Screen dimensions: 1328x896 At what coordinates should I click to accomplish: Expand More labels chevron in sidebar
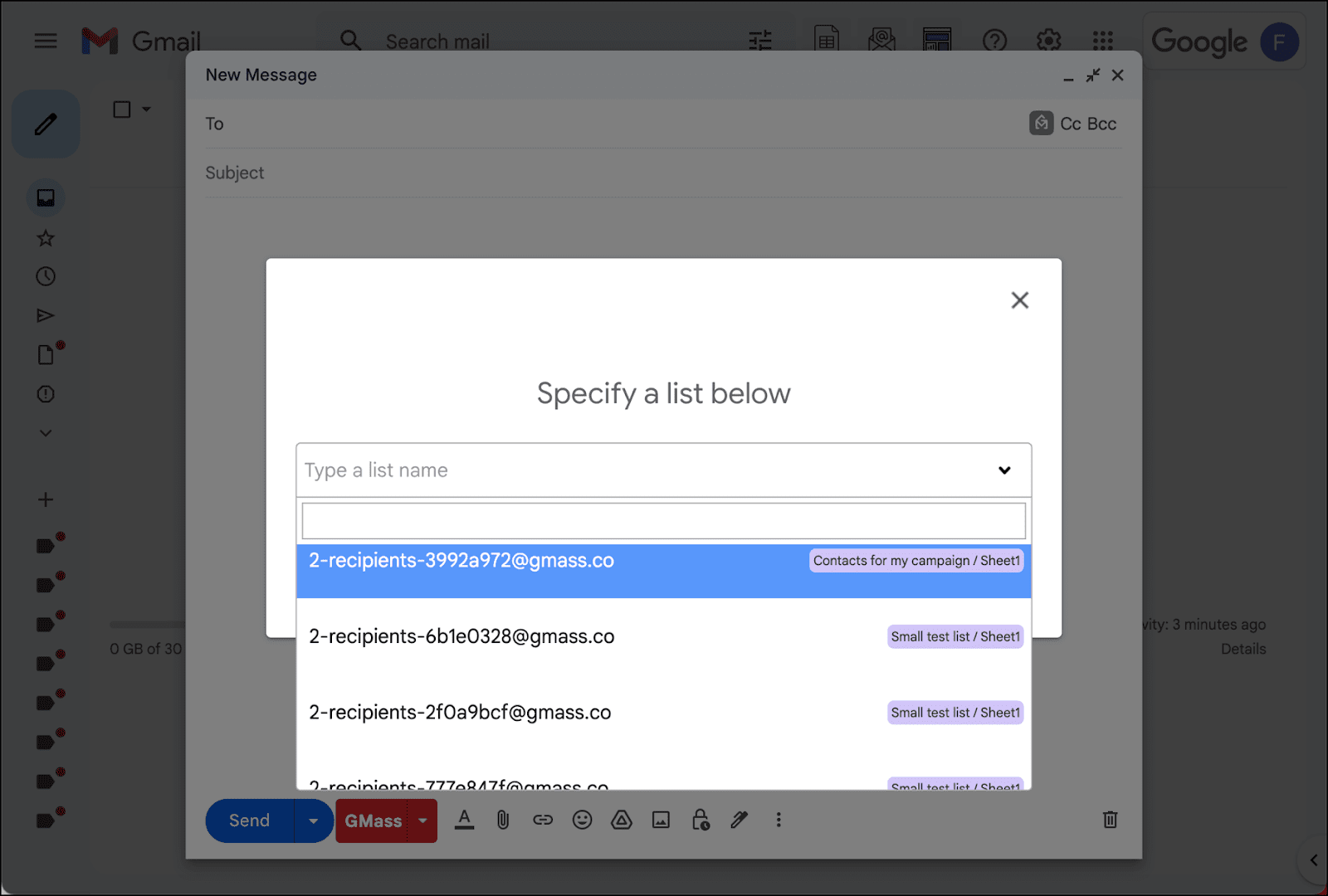click(46, 433)
